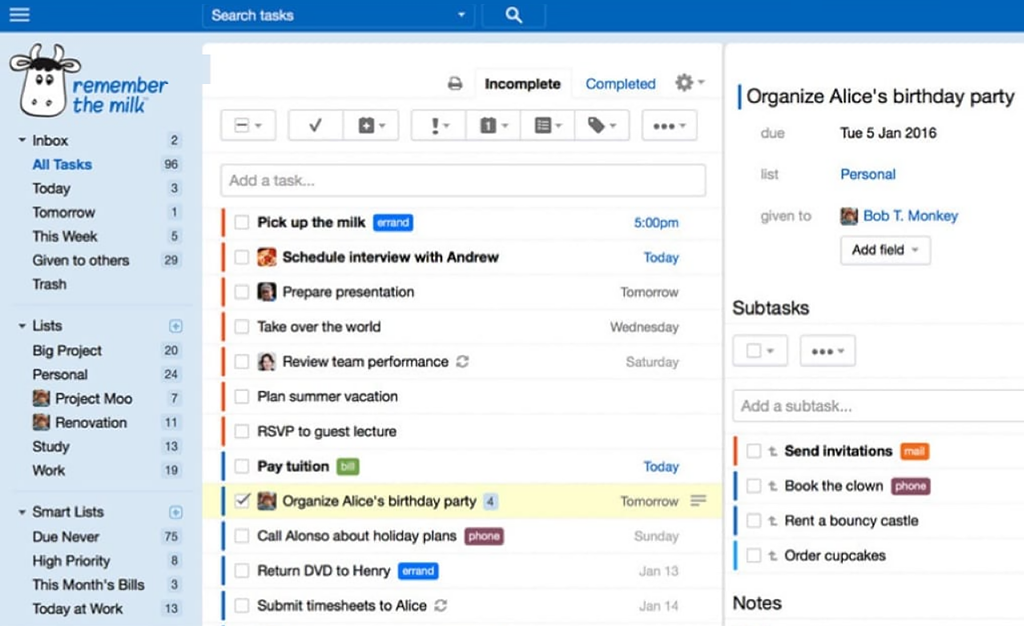Open This Month's Bills smart list

click(x=89, y=585)
